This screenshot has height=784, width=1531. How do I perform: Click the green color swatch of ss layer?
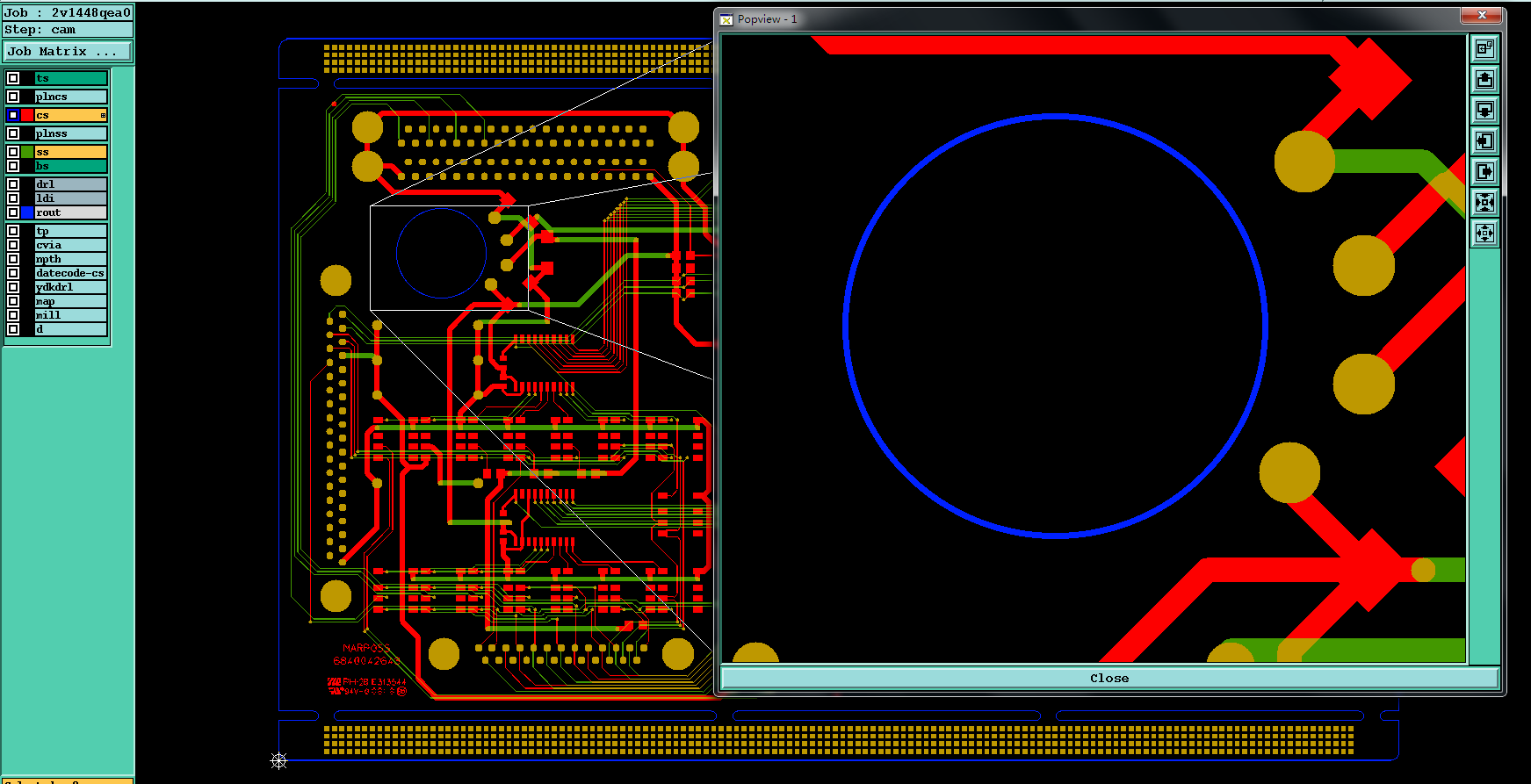tap(27, 152)
